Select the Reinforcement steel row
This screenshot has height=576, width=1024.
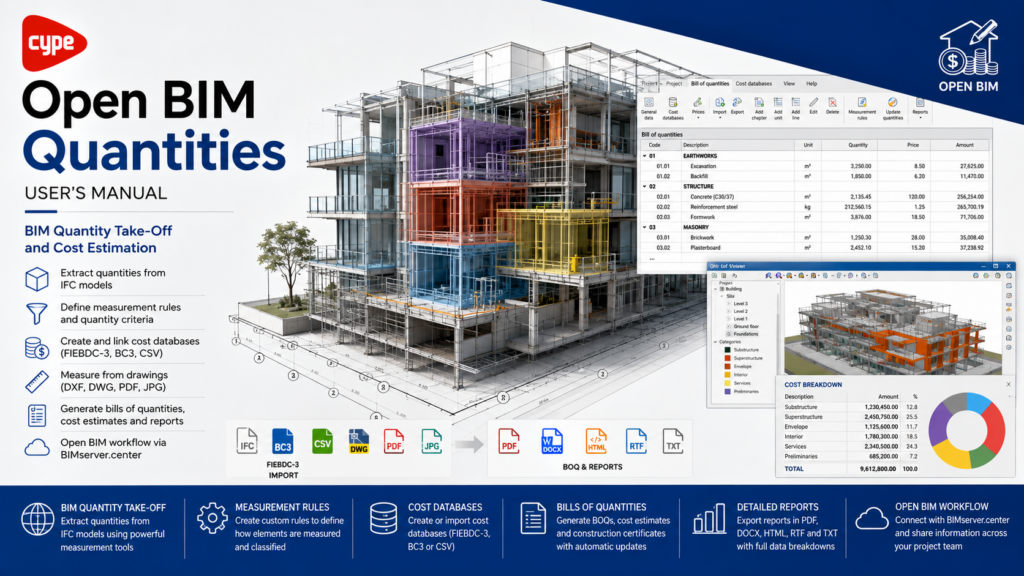tap(814, 207)
